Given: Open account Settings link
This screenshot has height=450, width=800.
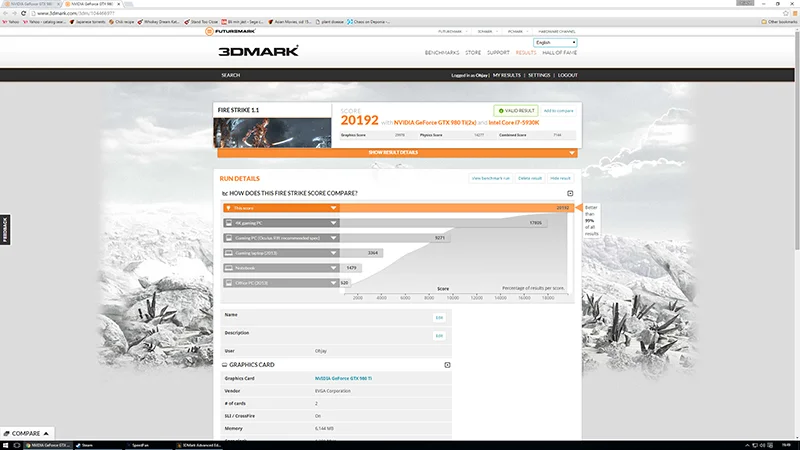Looking at the screenshot, I should click(539, 75).
